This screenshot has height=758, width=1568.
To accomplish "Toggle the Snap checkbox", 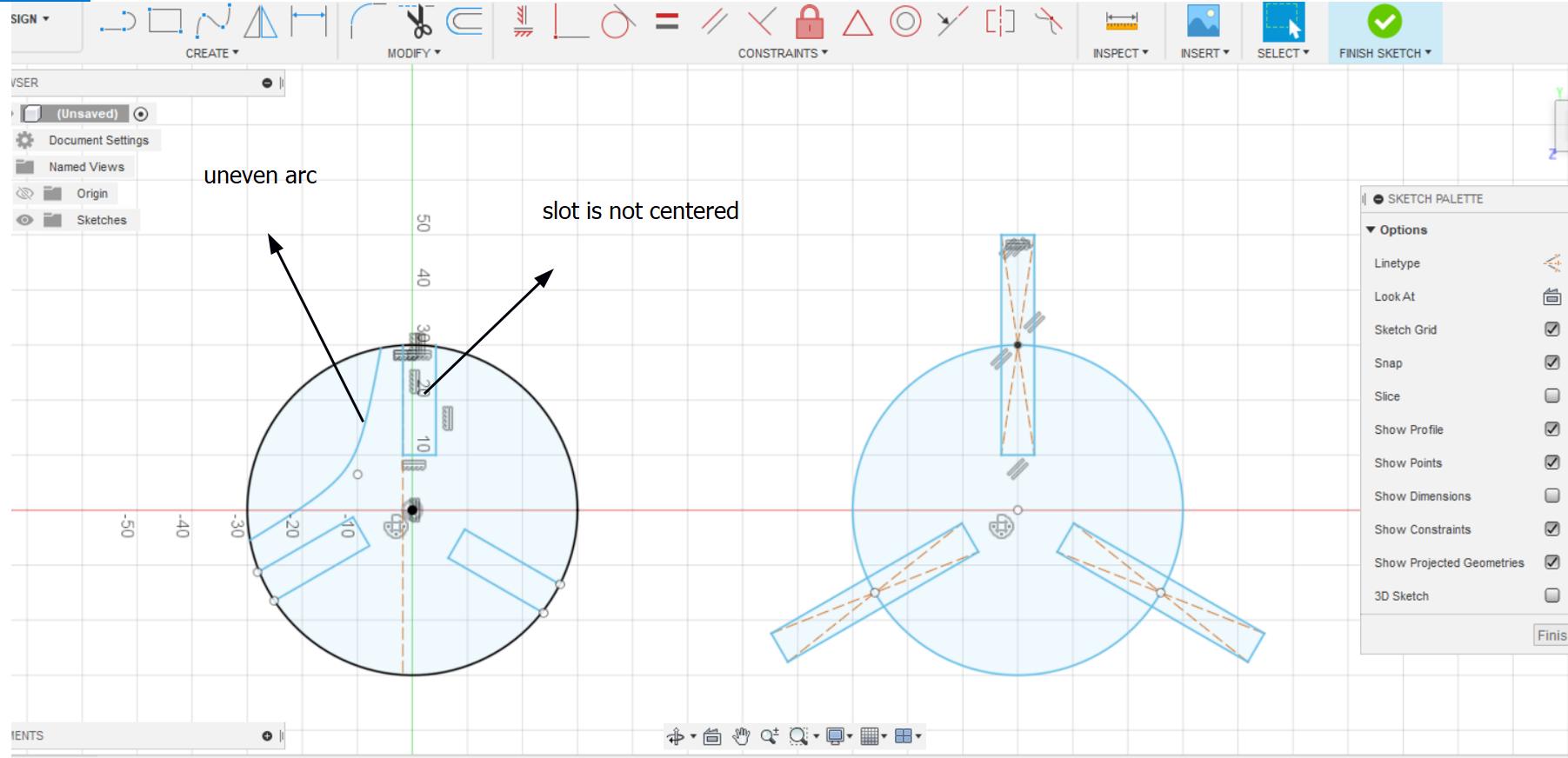I will pos(1551,362).
